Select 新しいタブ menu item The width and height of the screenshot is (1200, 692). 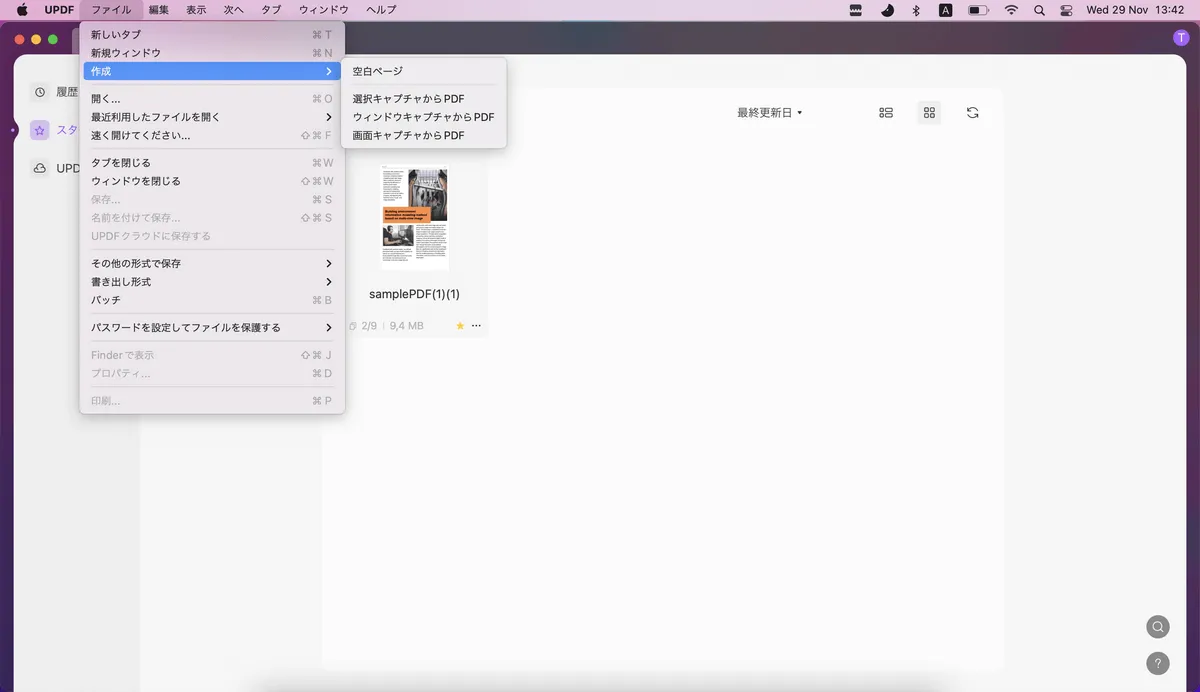(x=212, y=35)
